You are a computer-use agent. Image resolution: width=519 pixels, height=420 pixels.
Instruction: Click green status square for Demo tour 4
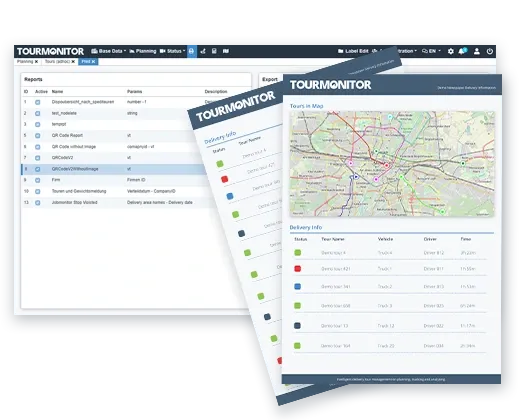298,253
